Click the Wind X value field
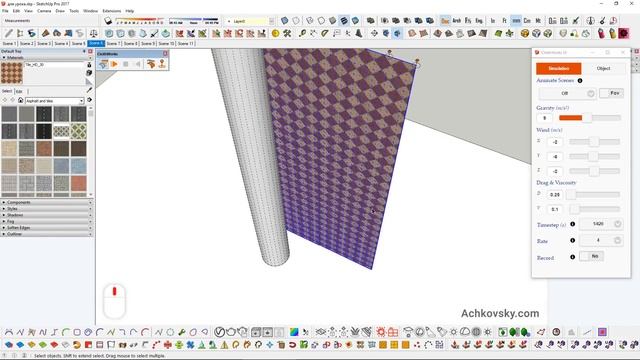 pyautogui.click(x=555, y=142)
